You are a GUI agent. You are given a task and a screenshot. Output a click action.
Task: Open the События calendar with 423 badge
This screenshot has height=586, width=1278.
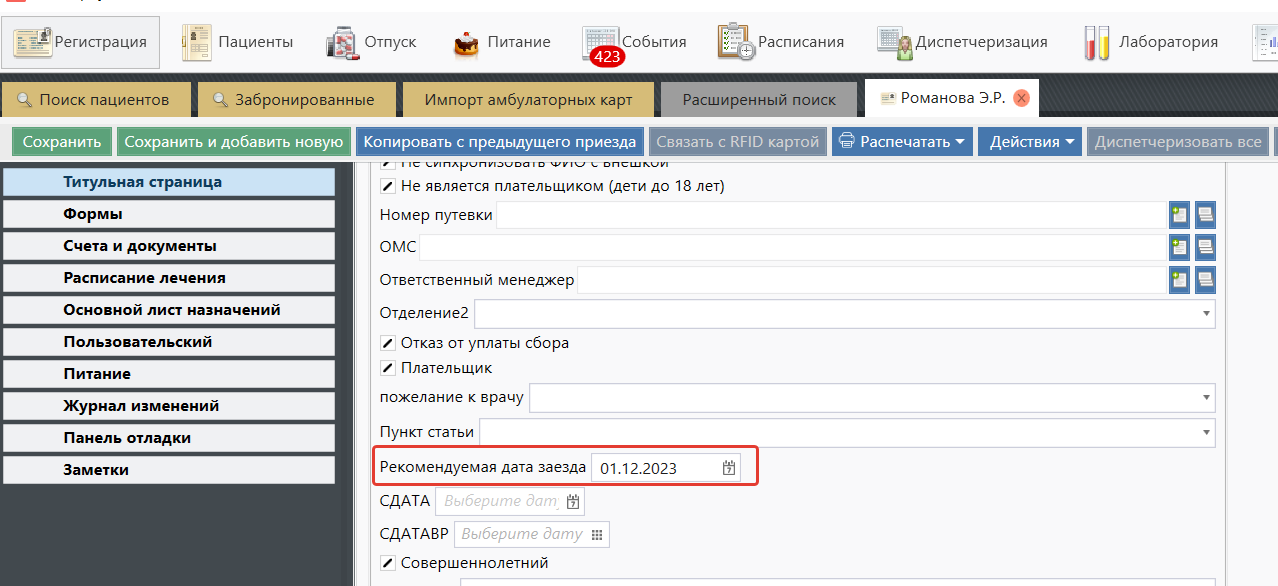[x=601, y=42]
